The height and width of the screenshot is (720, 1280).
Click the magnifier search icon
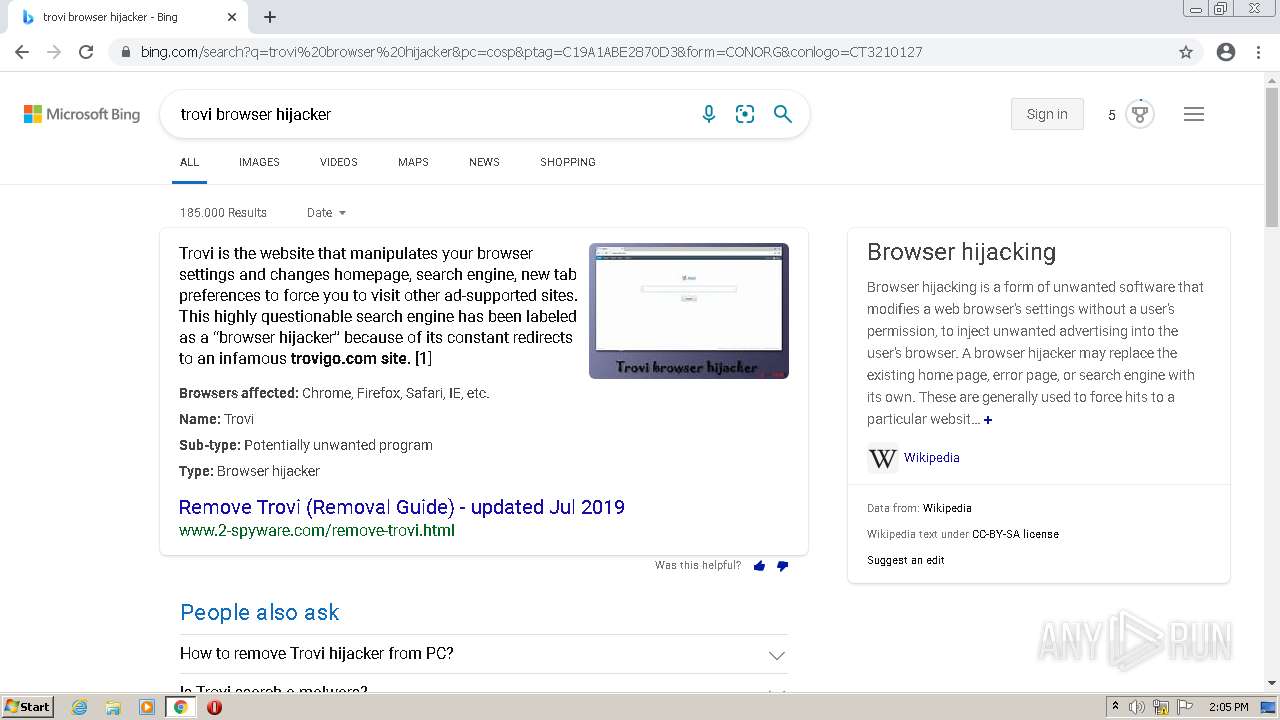coord(783,114)
